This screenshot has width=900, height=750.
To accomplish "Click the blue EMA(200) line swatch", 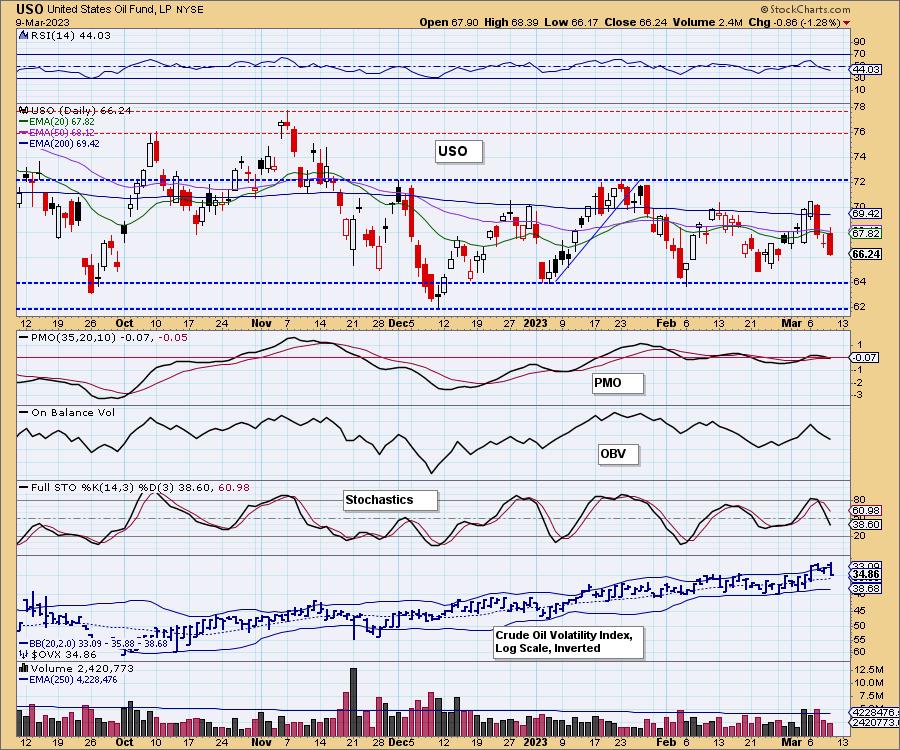I will pyautogui.click(x=24, y=143).
